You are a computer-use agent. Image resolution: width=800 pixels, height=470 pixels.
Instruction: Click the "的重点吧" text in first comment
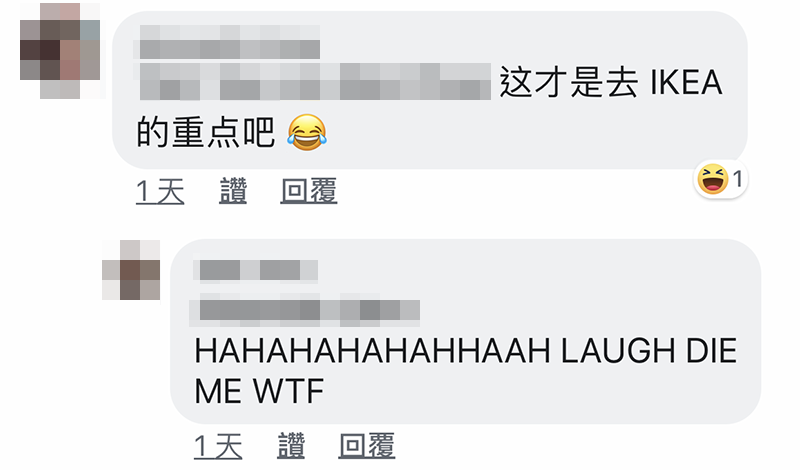click(206, 132)
